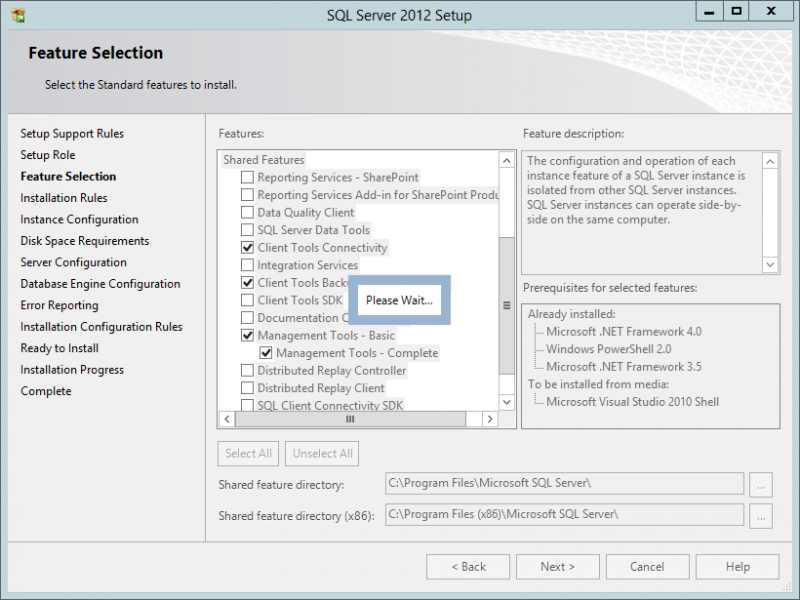Screen dimensions: 800x600
Task: Click the Shared feature directory (x86) field
Action: pos(564,514)
